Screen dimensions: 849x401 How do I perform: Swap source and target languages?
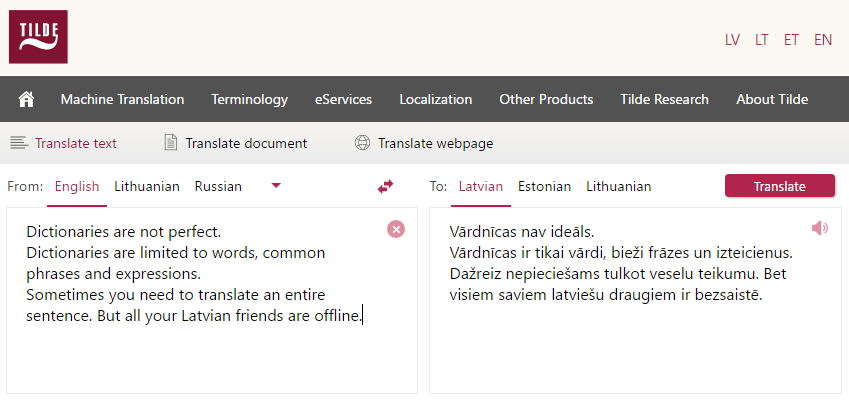tap(385, 187)
